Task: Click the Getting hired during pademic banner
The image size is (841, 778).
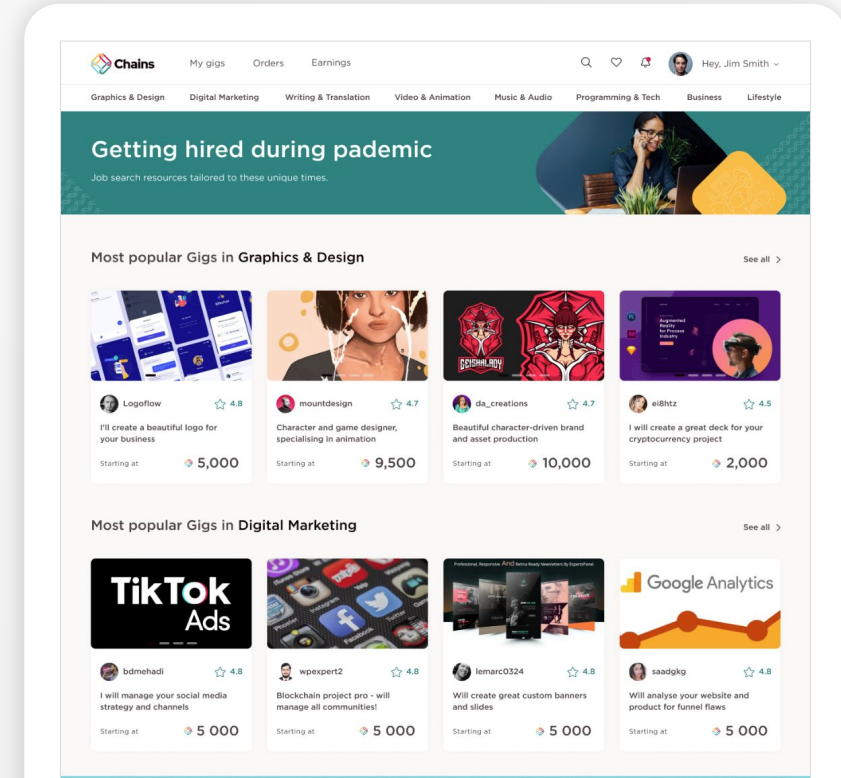Action: click(x=435, y=163)
